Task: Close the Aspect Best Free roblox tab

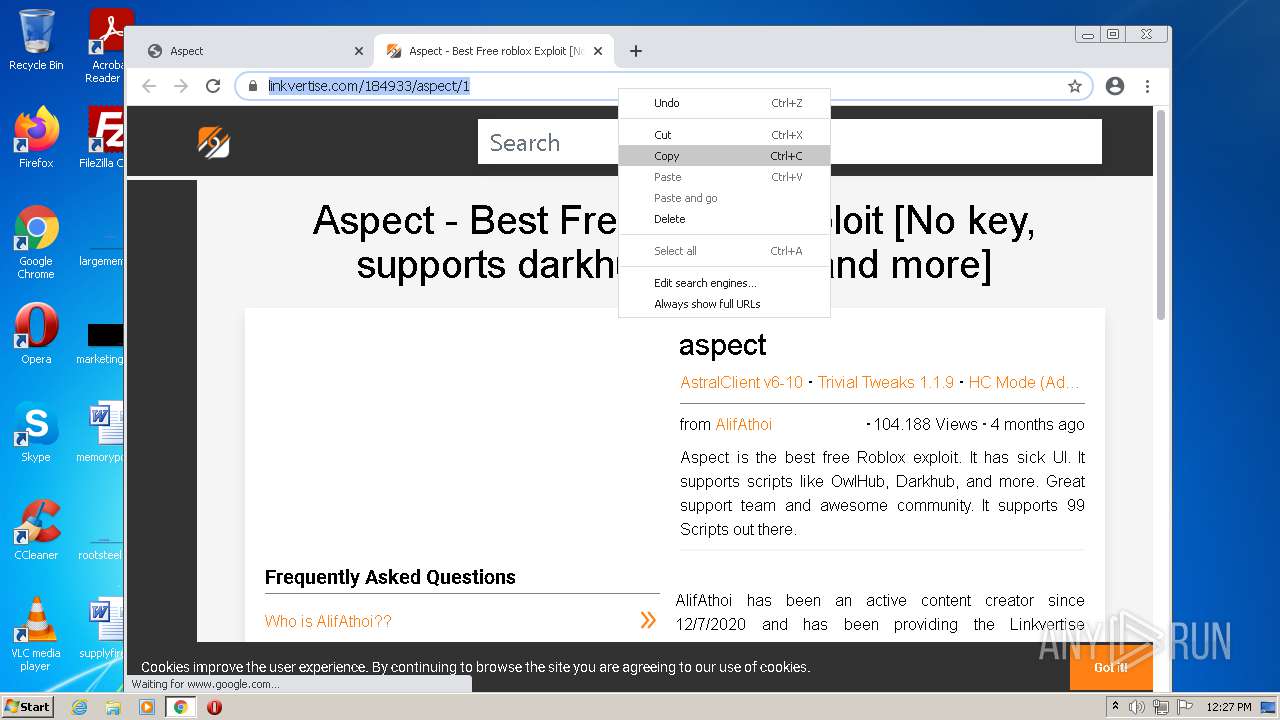Action: point(598,51)
